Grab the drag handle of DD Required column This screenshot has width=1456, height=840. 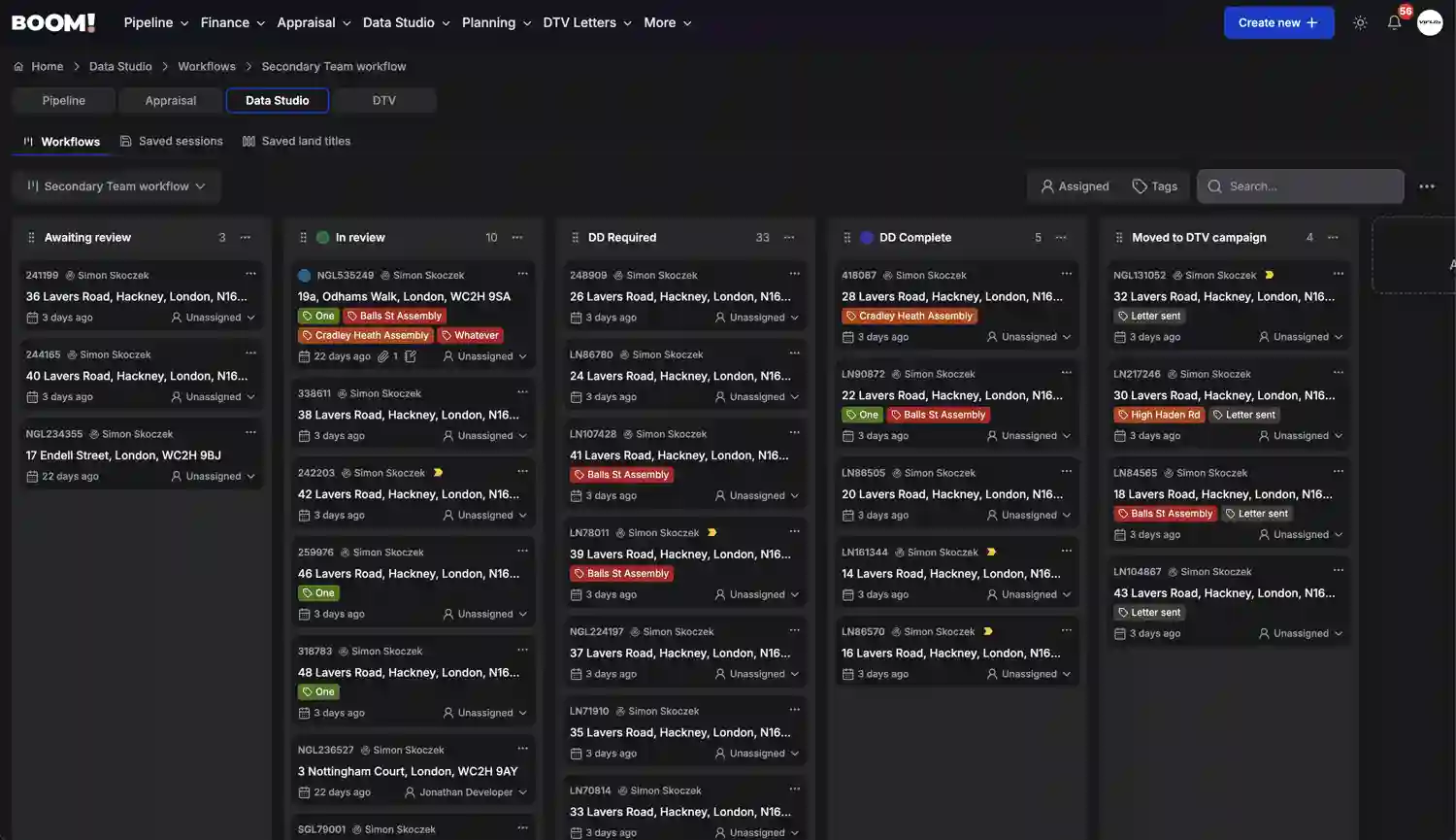[x=575, y=237]
